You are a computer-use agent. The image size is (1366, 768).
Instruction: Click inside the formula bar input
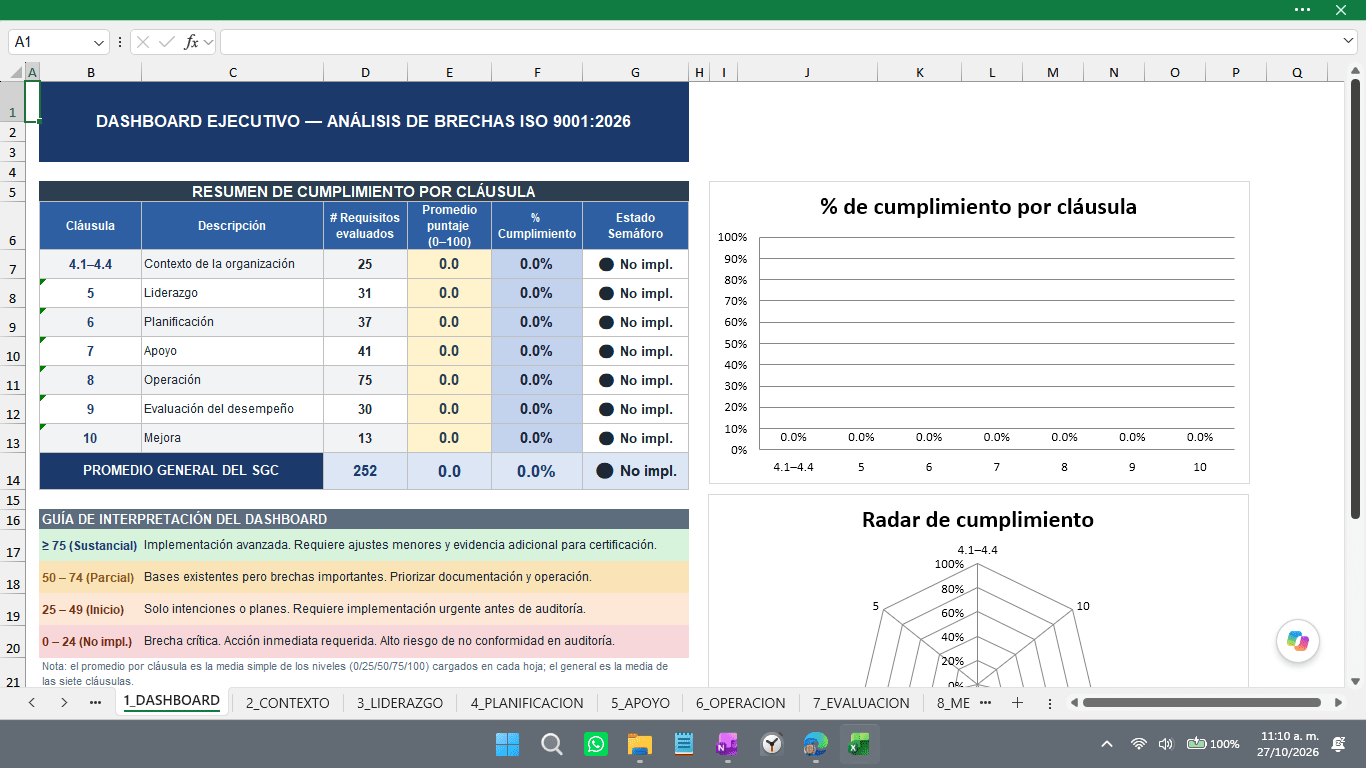point(780,42)
